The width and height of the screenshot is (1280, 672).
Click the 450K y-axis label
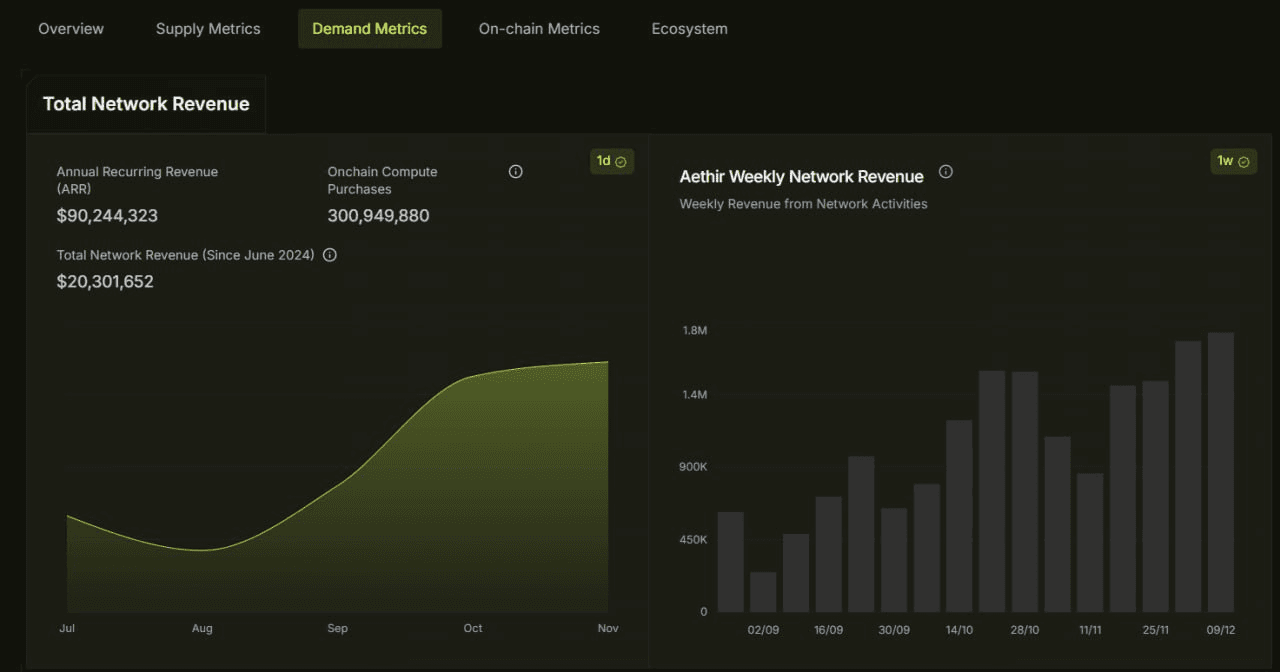(692, 540)
